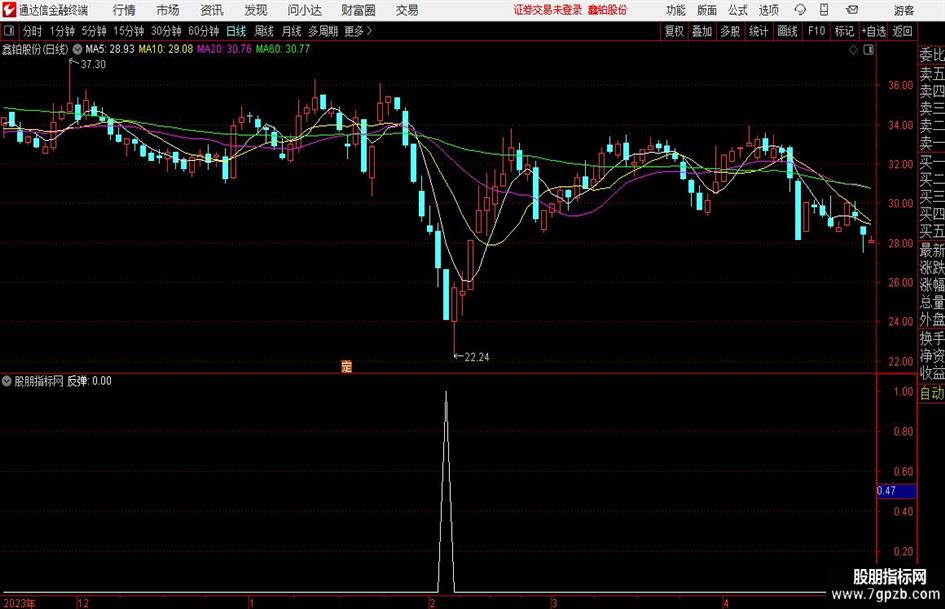Click the white indicator spike peak
945x609 pixels.
tap(446, 394)
